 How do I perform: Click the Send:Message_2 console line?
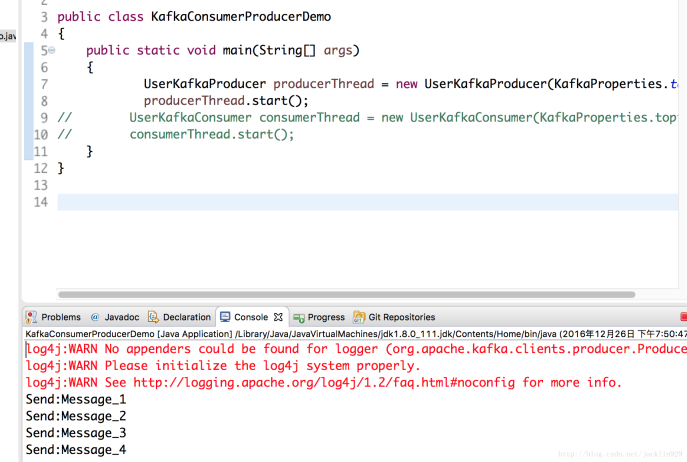76,416
